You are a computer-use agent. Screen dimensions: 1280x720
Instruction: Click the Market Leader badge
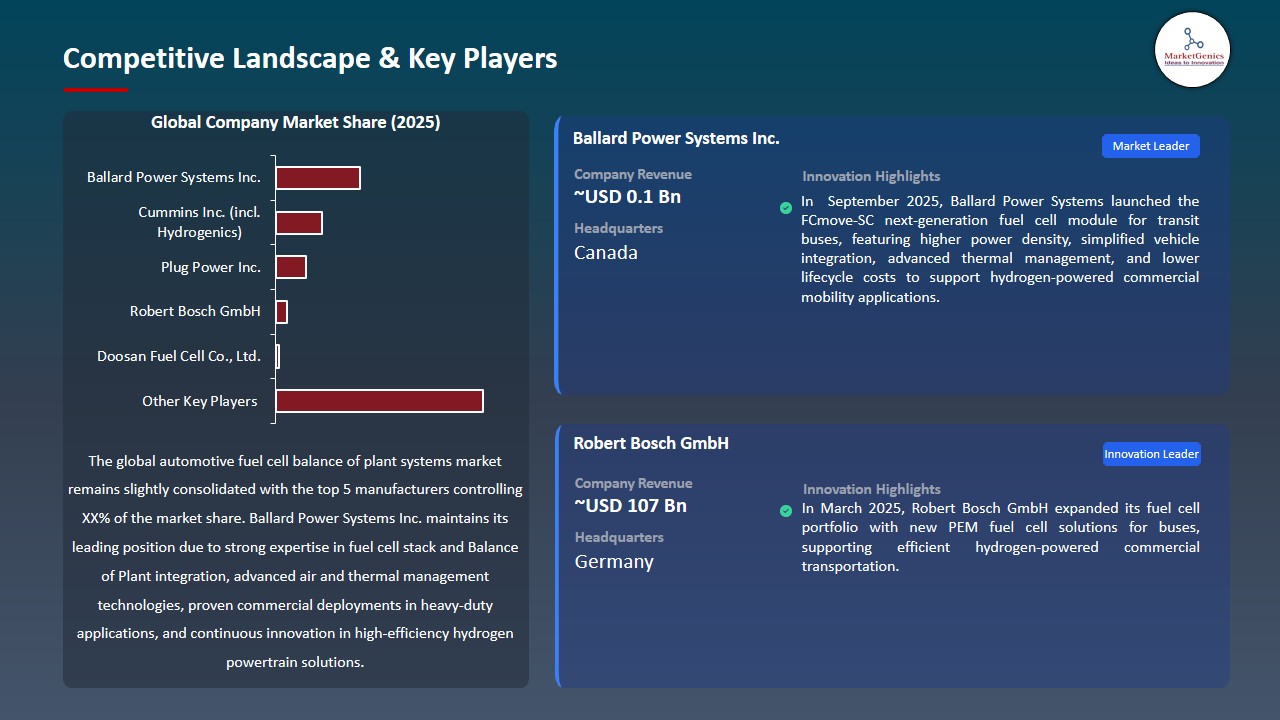[1151, 146]
